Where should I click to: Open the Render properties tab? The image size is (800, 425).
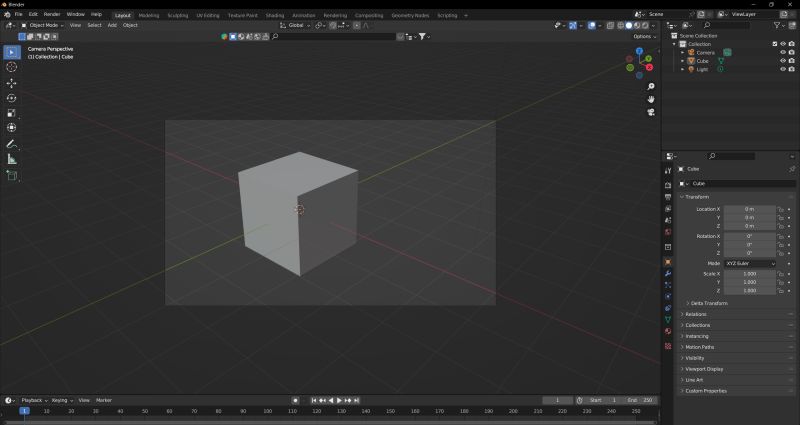(668, 185)
